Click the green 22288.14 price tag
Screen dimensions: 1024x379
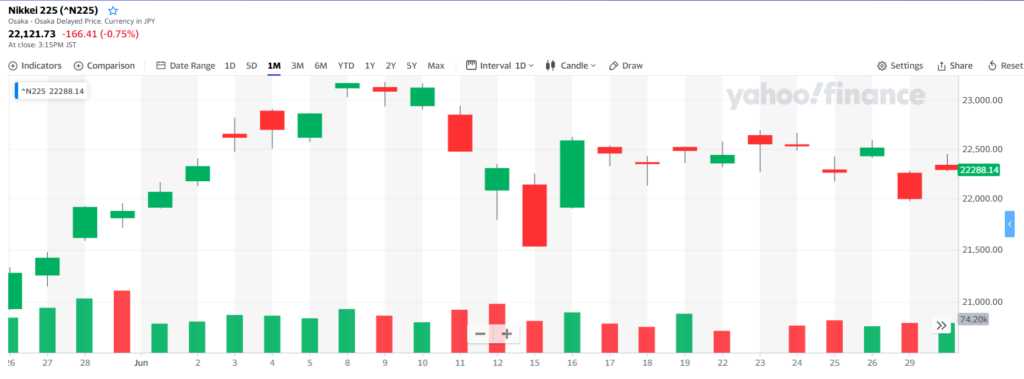click(x=978, y=170)
